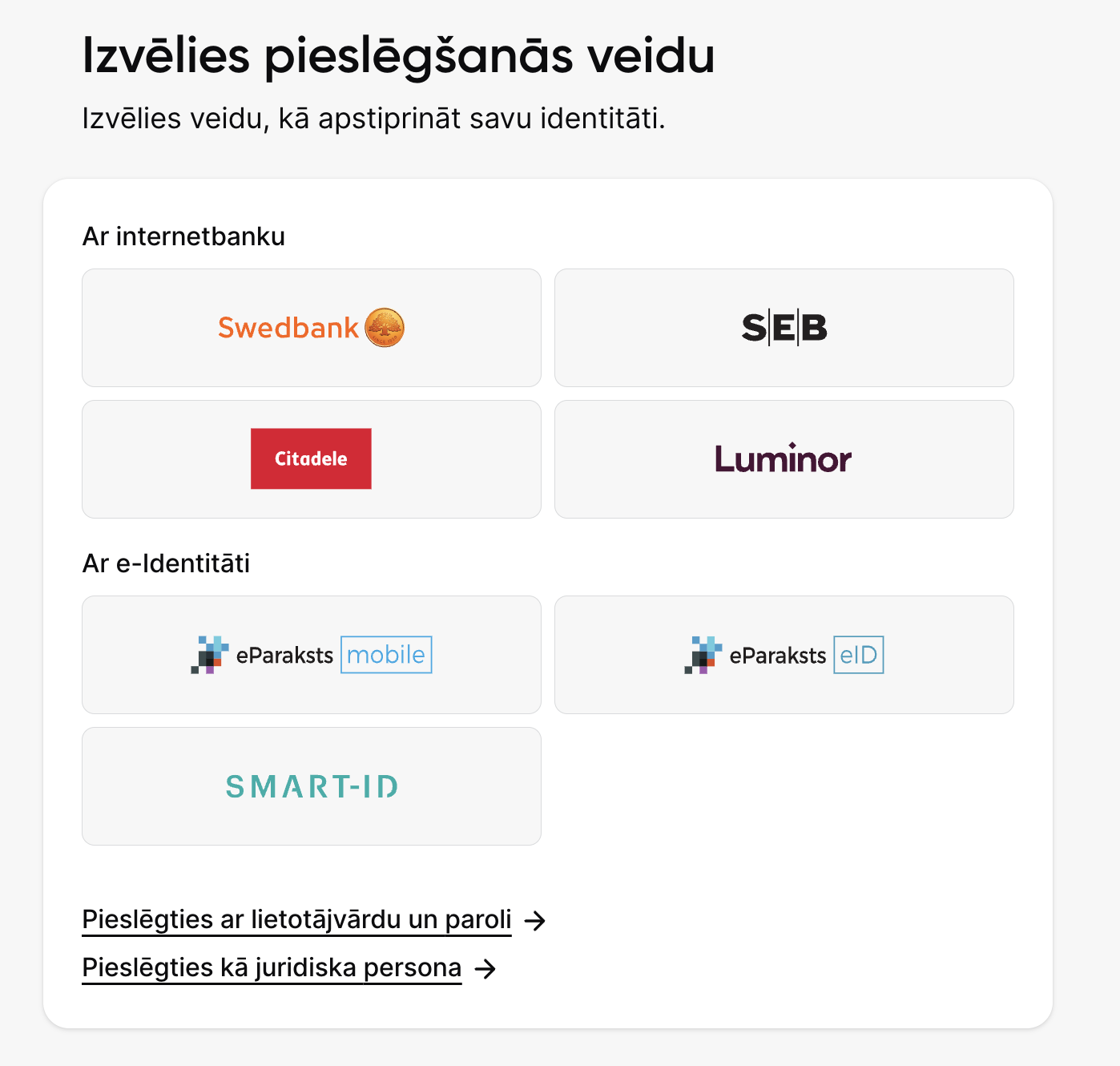Click the blue "eID" badge
This screenshot has height=1066, width=1120.
pyautogui.click(x=858, y=655)
